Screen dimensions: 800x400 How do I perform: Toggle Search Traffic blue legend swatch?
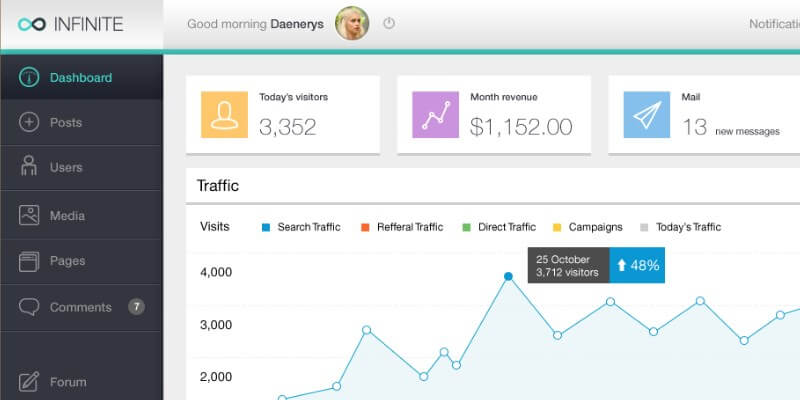[x=265, y=228]
